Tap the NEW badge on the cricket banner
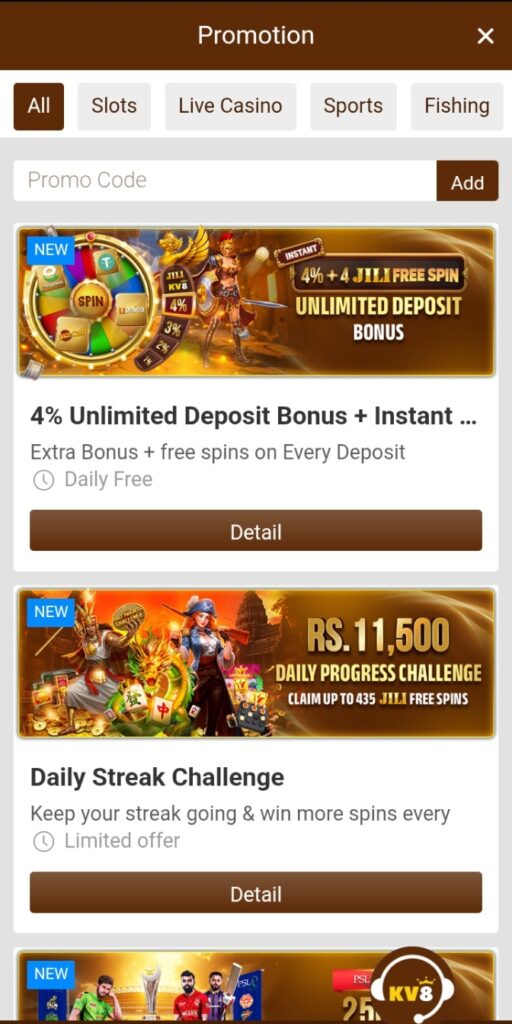This screenshot has height=1024, width=512. [51, 974]
